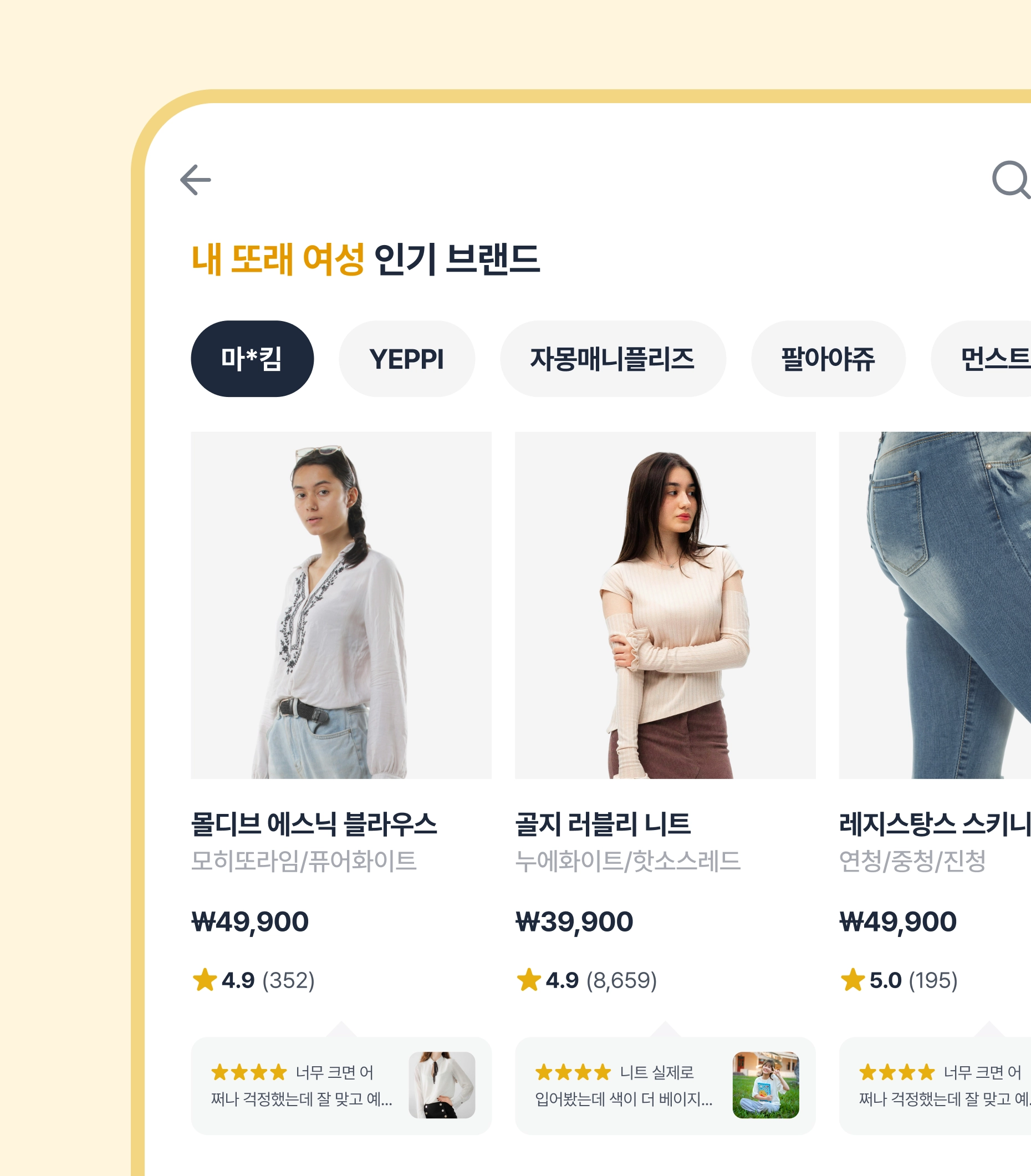Open the 골지 러블리 니트 product photo
Image resolution: width=1031 pixels, height=1176 pixels.
(665, 605)
